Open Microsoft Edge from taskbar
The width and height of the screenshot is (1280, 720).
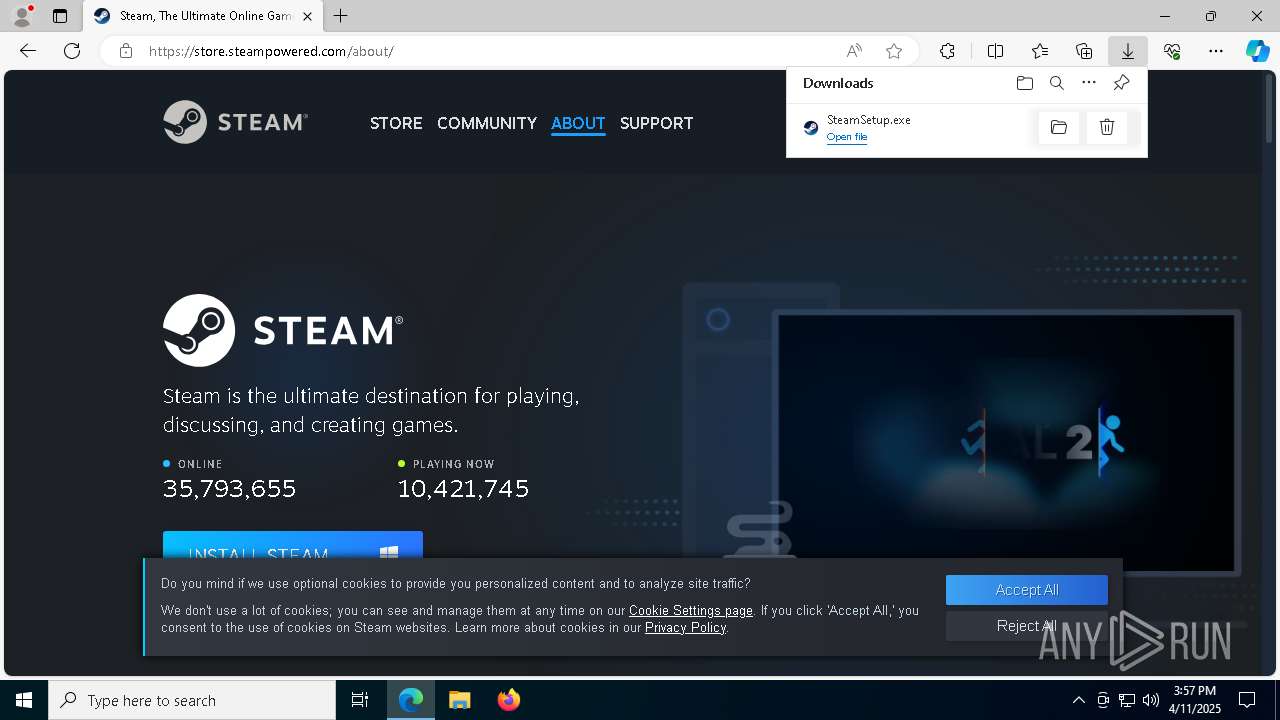coord(411,700)
